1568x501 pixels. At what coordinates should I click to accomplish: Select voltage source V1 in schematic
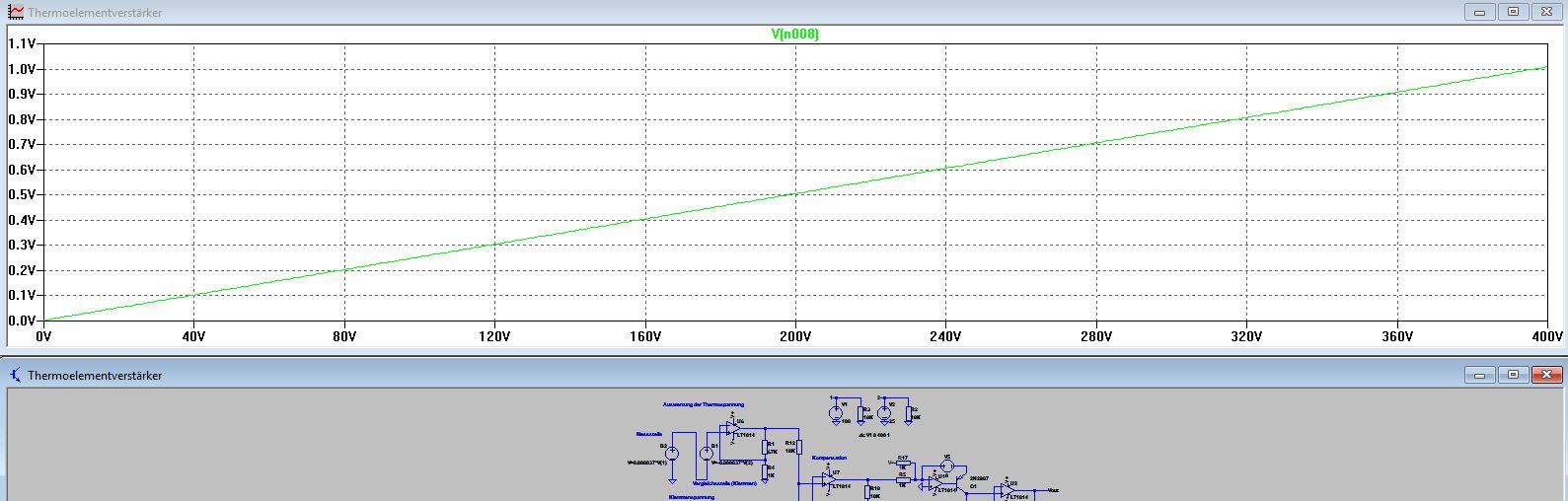pyautogui.click(x=836, y=413)
